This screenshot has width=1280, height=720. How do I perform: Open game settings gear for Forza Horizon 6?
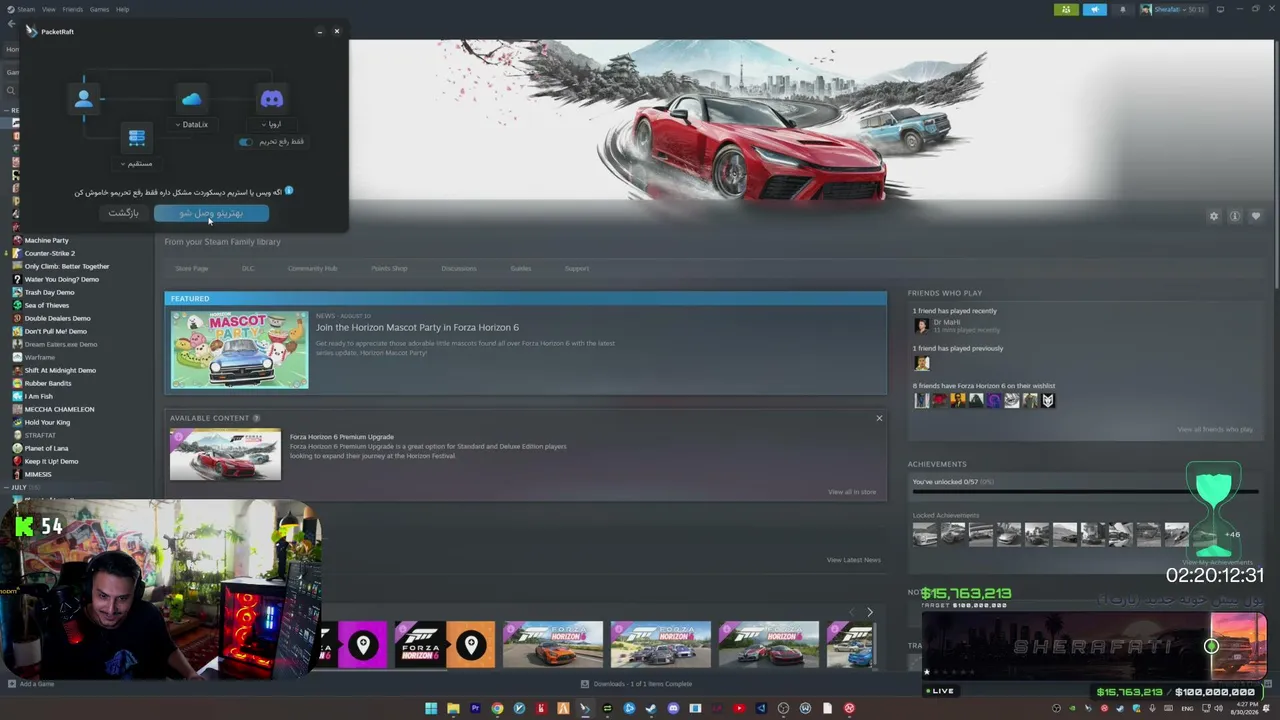click(x=1214, y=216)
